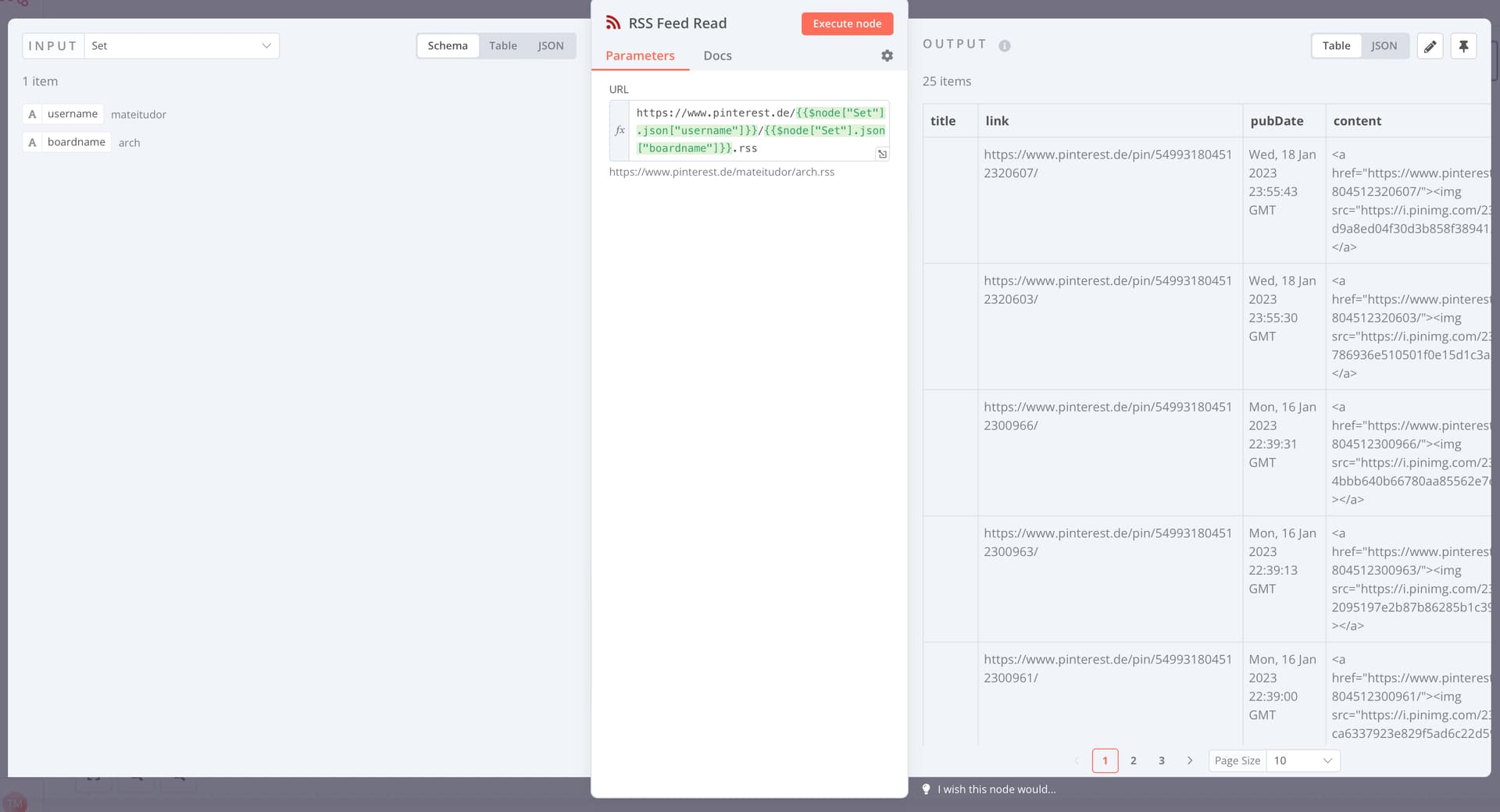
Task: Open the URL expression editor icon
Action: [x=882, y=154]
